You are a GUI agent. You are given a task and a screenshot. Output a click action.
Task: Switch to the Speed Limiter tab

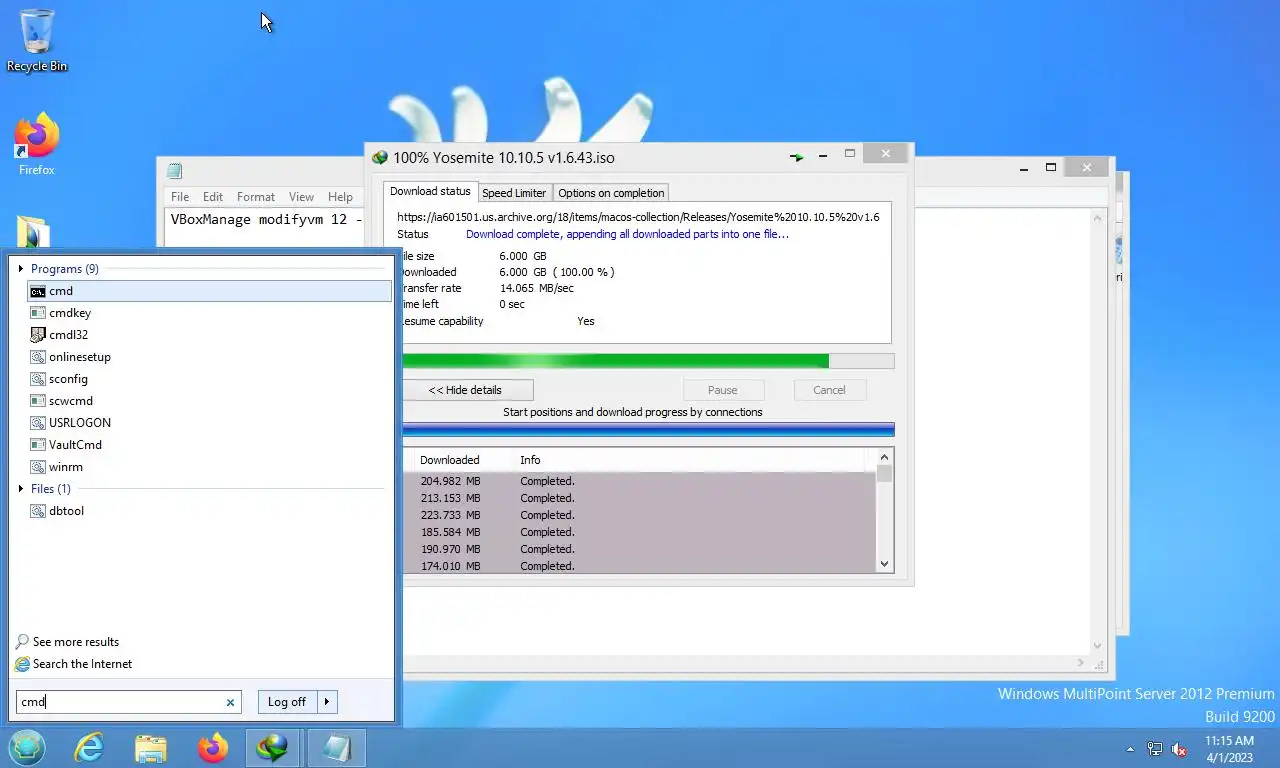pos(514,193)
